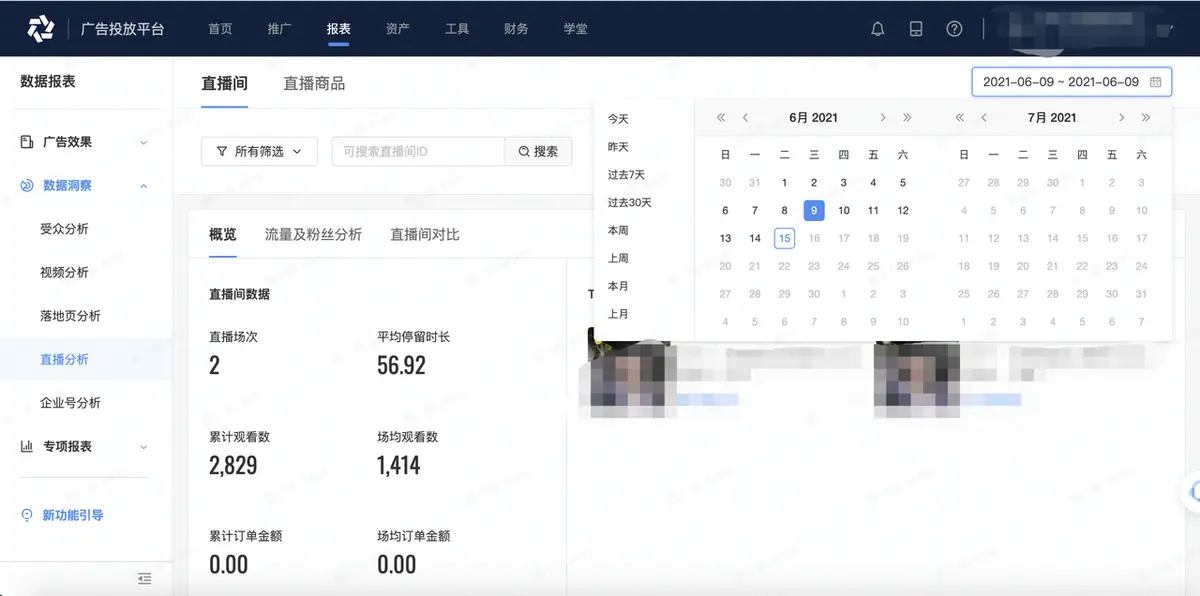This screenshot has width=1200, height=596.
Task: Select June 12 in the calendar
Action: (x=903, y=210)
